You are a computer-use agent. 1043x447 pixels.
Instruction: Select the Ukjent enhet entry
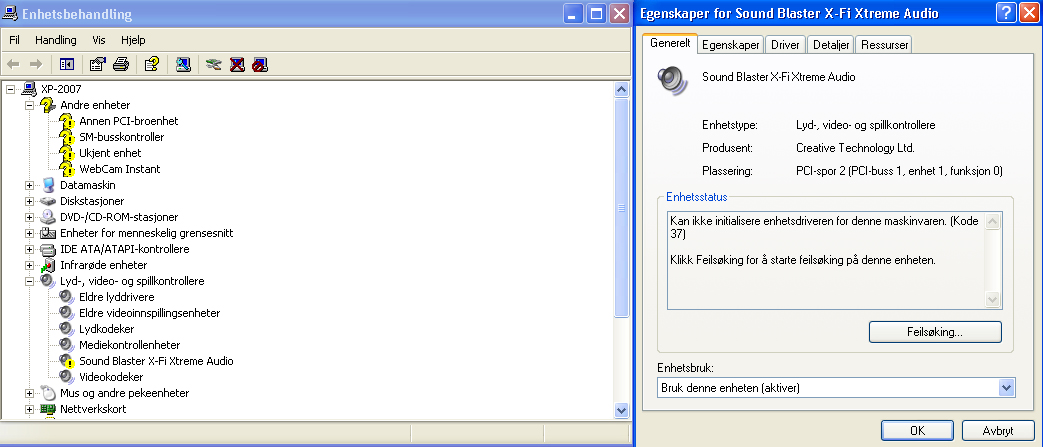[x=110, y=153]
